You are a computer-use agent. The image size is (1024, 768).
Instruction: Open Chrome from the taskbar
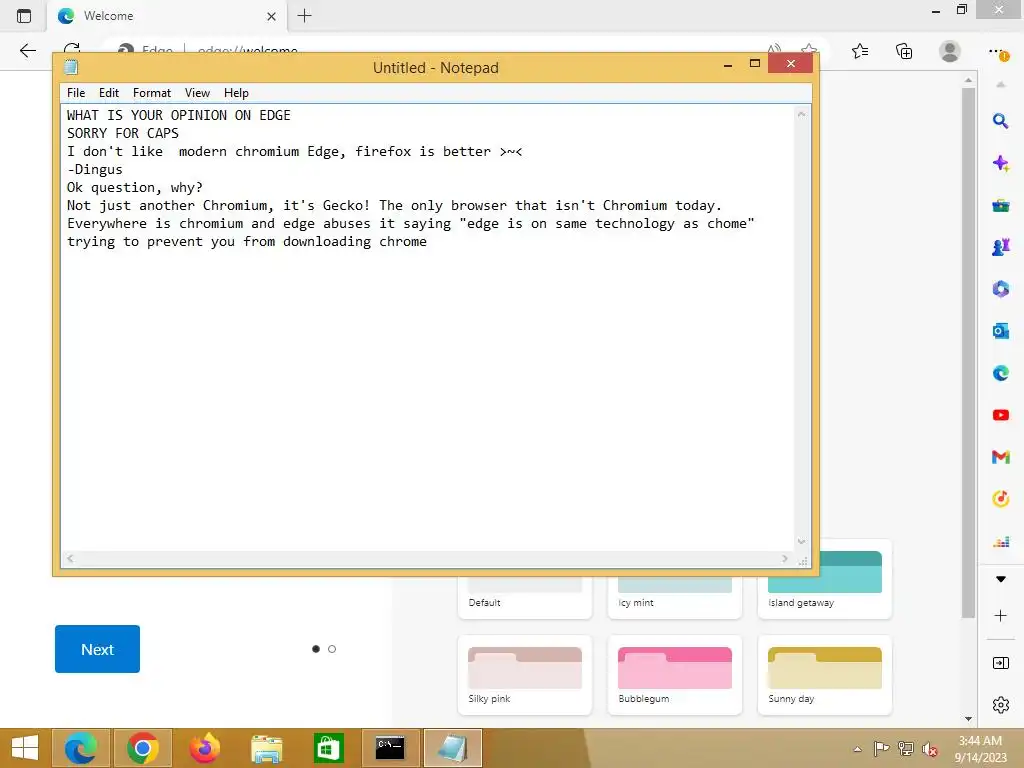coord(142,748)
